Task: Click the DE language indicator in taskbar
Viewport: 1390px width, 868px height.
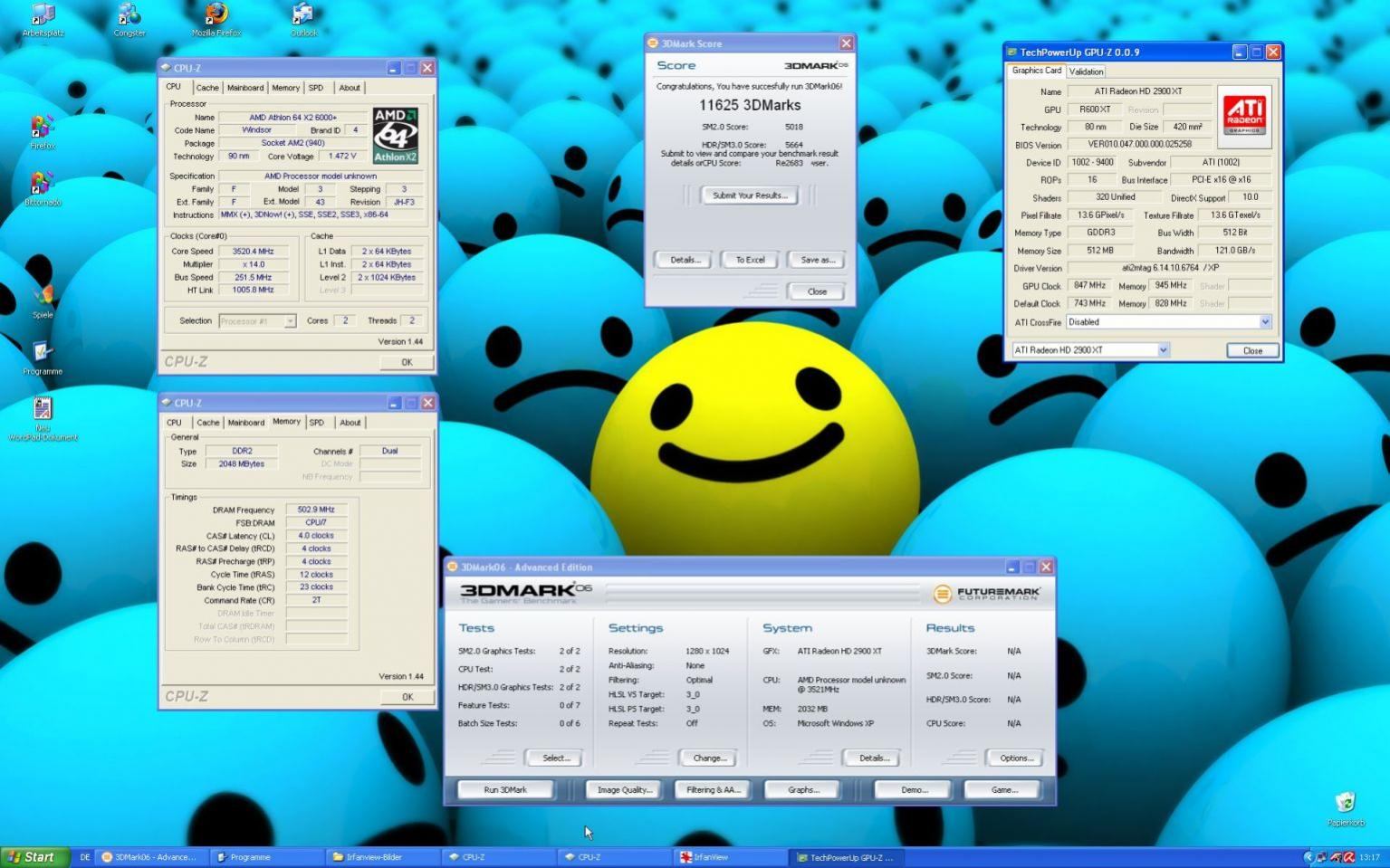Action: pos(84,857)
